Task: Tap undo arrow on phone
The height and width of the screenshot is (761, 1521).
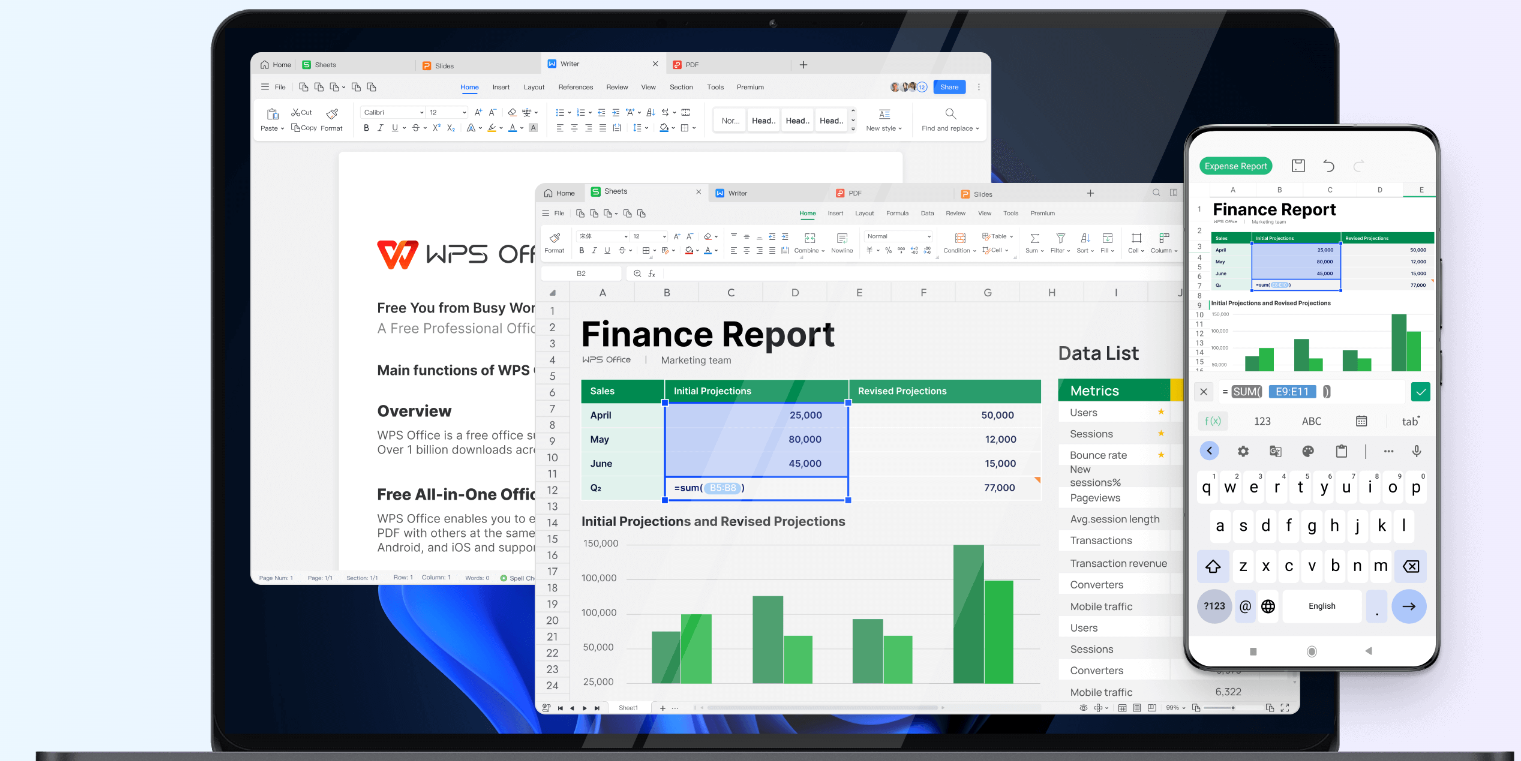Action: (x=1329, y=166)
